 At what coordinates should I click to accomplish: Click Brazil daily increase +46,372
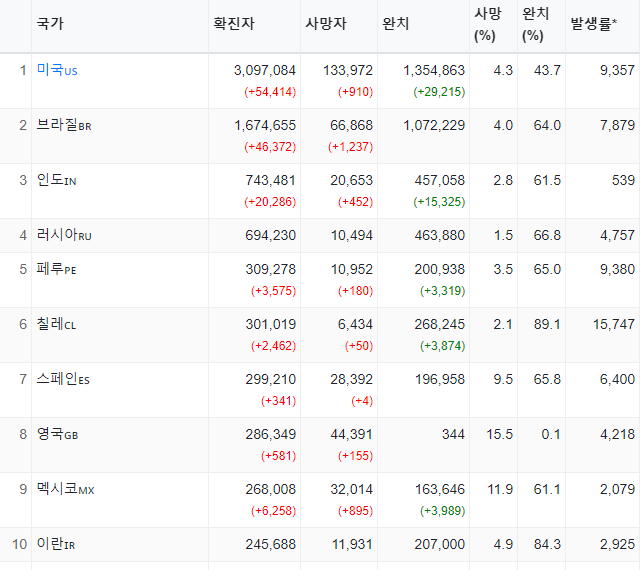[270, 147]
